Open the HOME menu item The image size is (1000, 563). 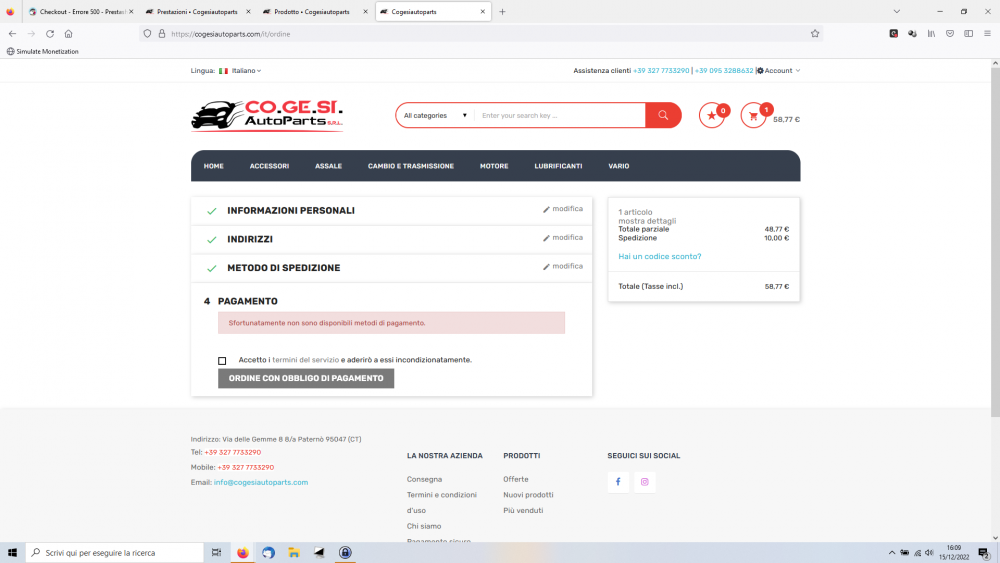click(214, 166)
